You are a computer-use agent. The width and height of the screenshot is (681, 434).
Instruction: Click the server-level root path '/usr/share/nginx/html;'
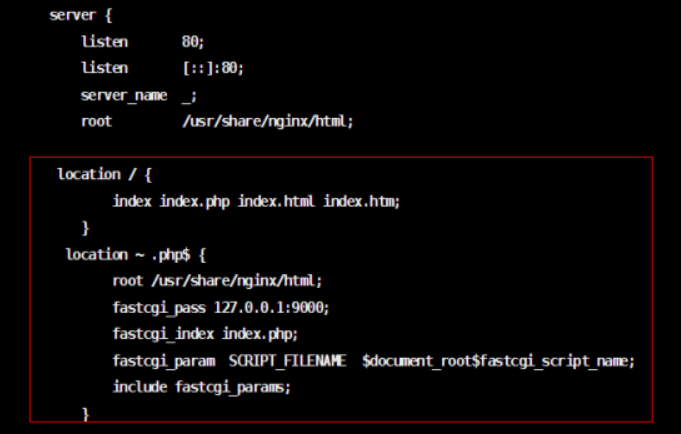coord(268,121)
